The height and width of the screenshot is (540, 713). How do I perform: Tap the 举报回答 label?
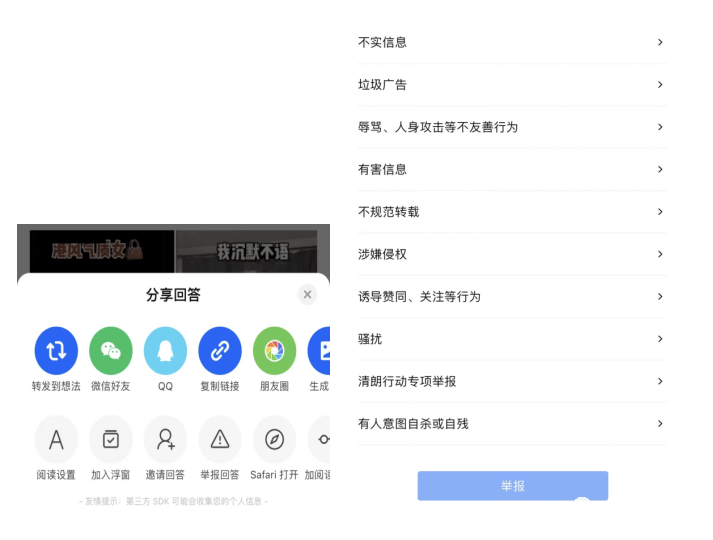220,475
